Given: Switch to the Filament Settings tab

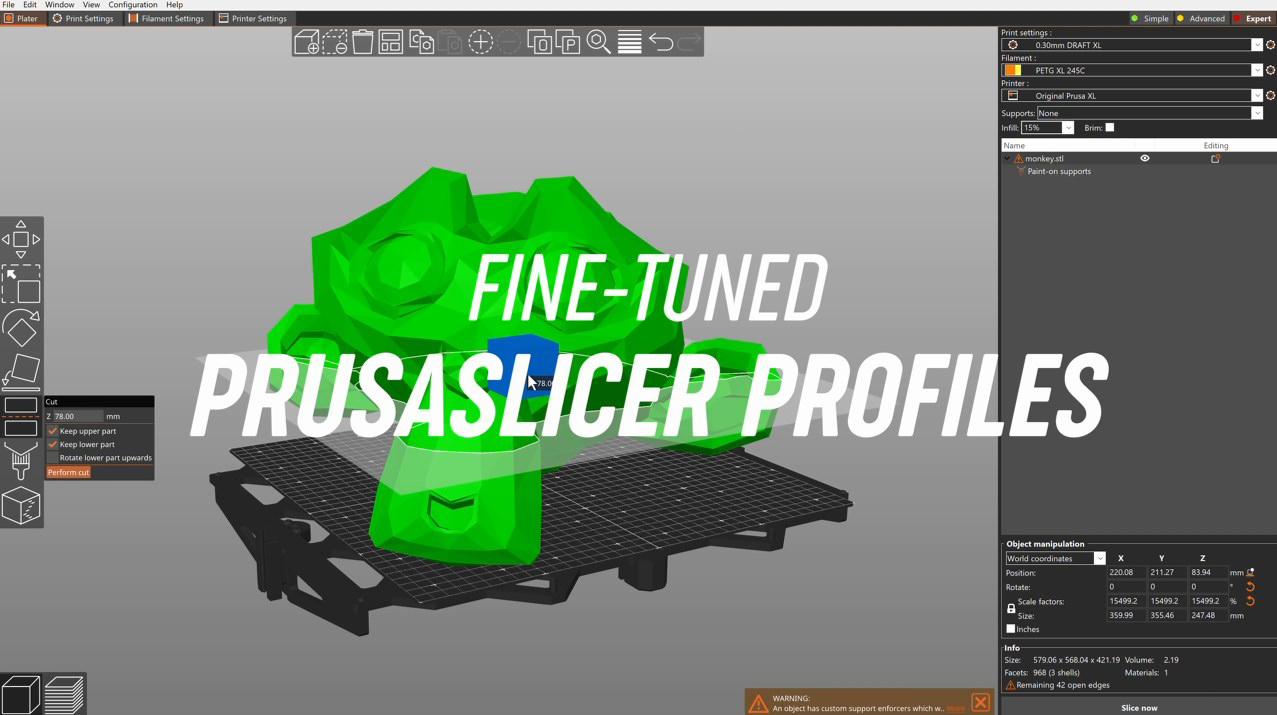Looking at the screenshot, I should click(x=166, y=18).
